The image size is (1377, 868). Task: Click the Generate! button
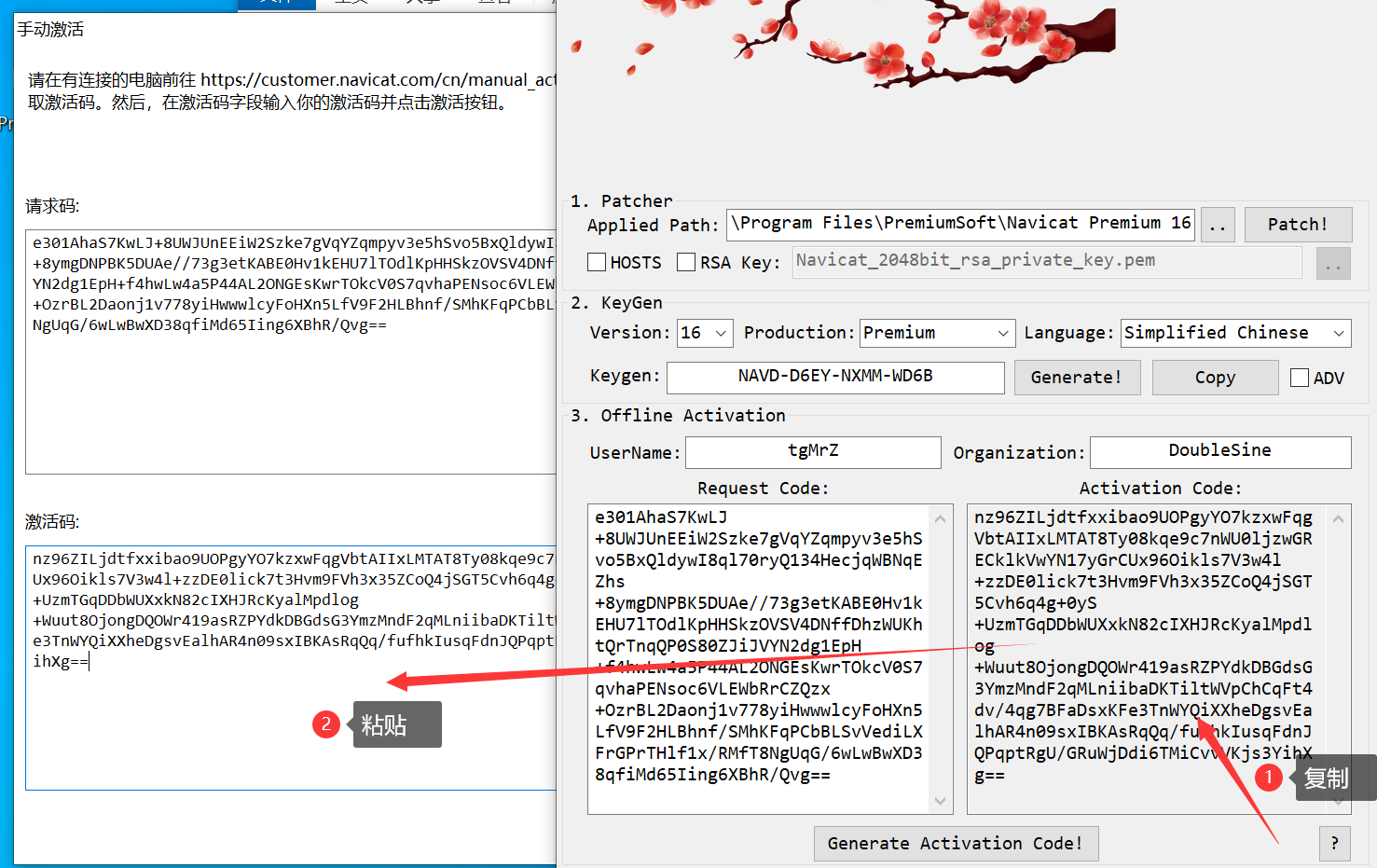click(x=1077, y=378)
